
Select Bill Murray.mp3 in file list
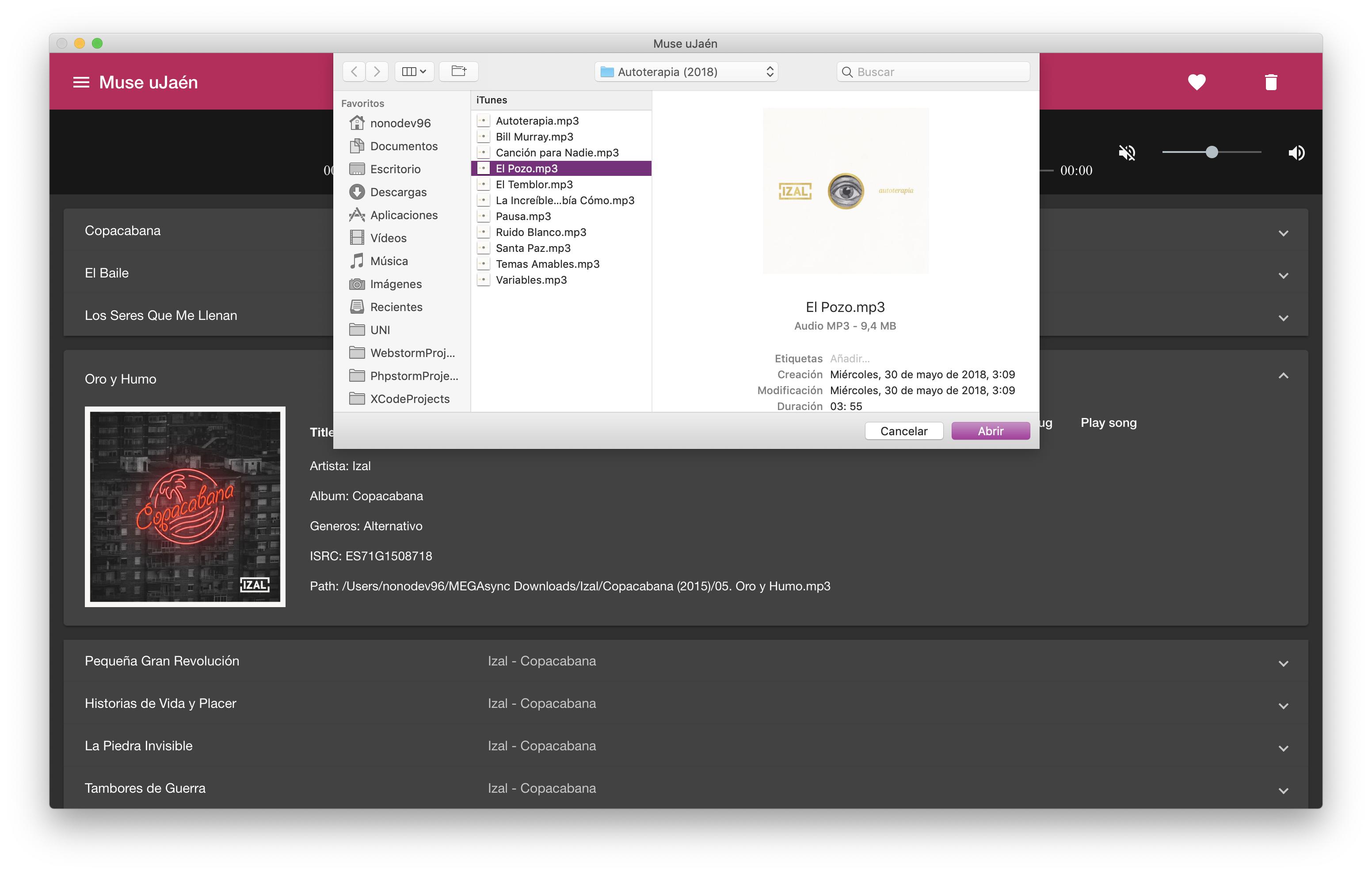(534, 137)
